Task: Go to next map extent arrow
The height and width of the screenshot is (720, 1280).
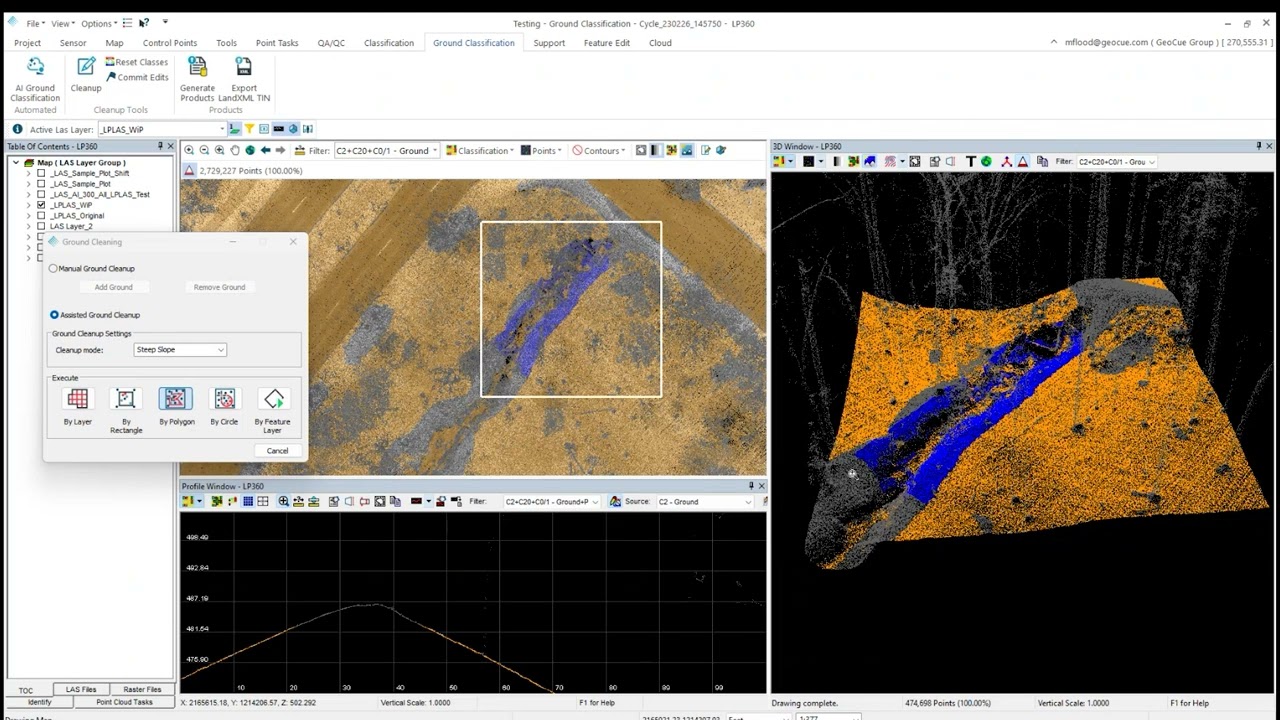Action: (280, 150)
